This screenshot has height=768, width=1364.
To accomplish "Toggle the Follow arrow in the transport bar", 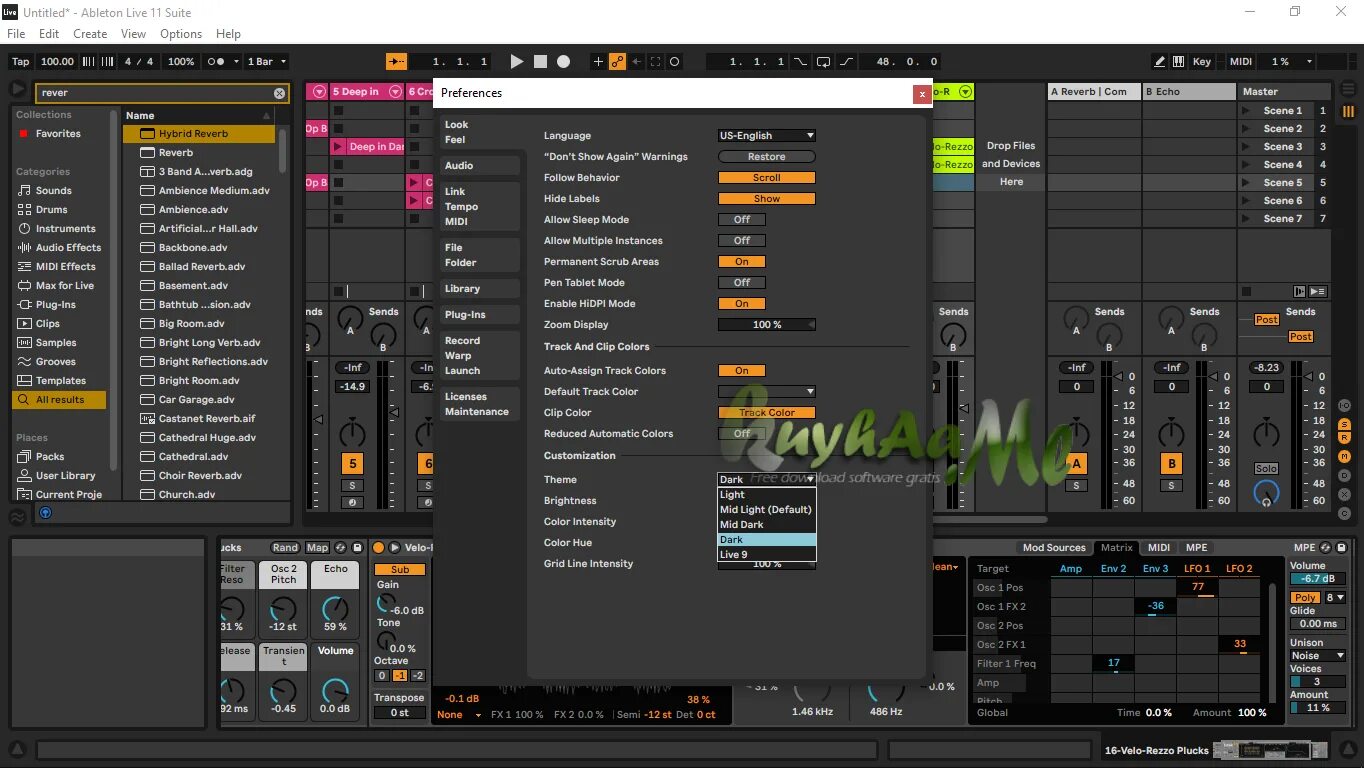I will [x=396, y=61].
